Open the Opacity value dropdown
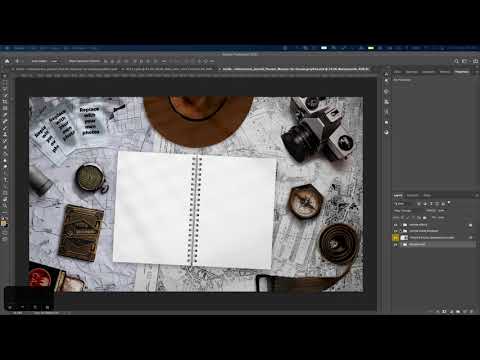 [441, 211]
